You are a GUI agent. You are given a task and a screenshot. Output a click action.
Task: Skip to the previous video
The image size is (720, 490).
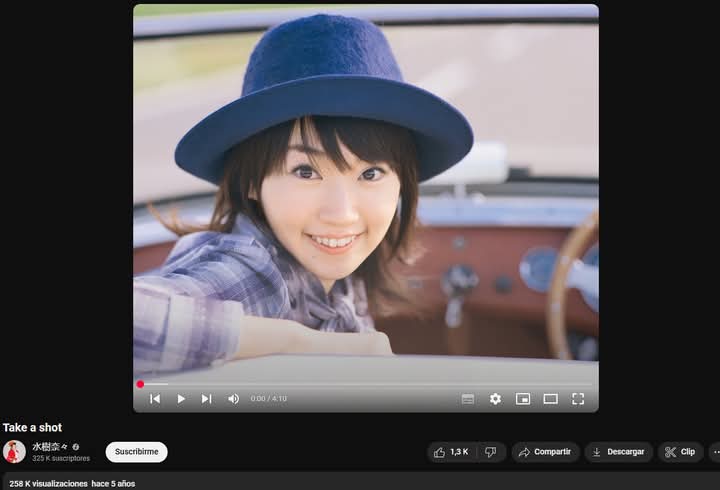coord(155,399)
